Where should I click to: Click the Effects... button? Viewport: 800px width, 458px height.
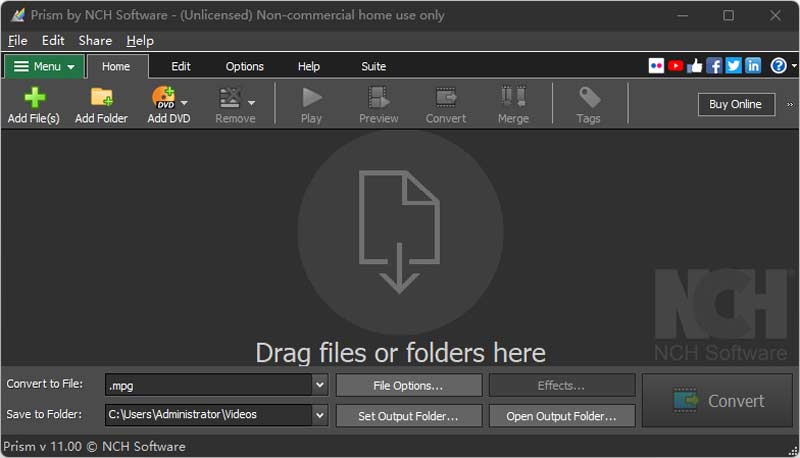point(561,386)
